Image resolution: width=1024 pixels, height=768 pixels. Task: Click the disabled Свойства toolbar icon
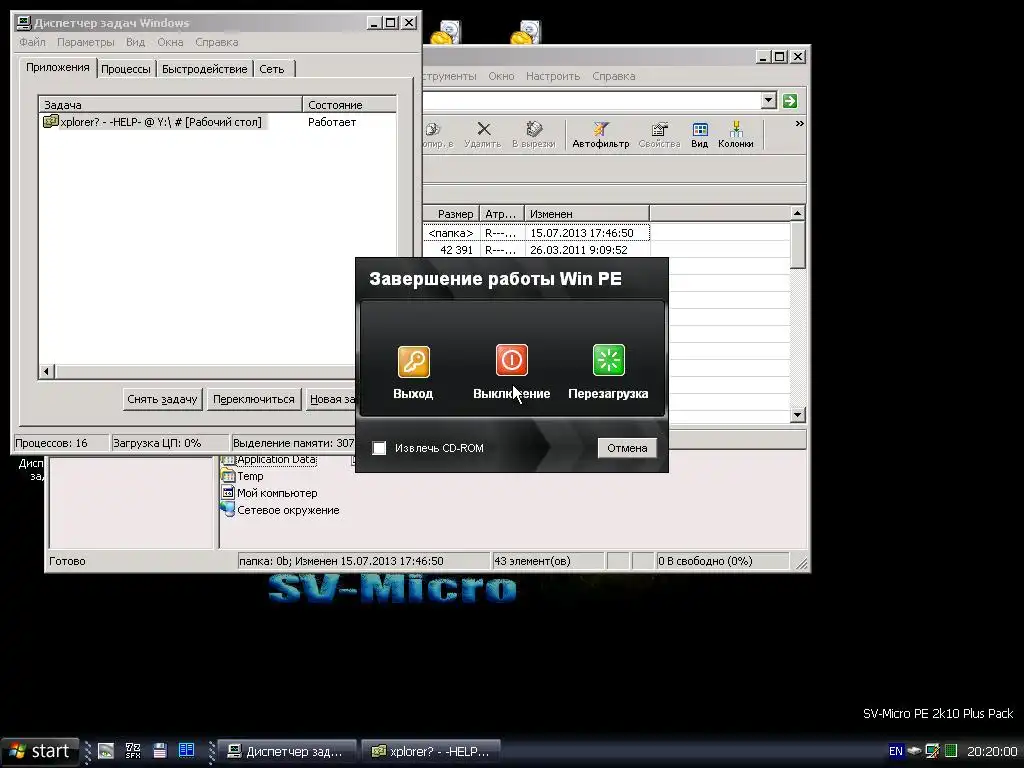pyautogui.click(x=659, y=135)
